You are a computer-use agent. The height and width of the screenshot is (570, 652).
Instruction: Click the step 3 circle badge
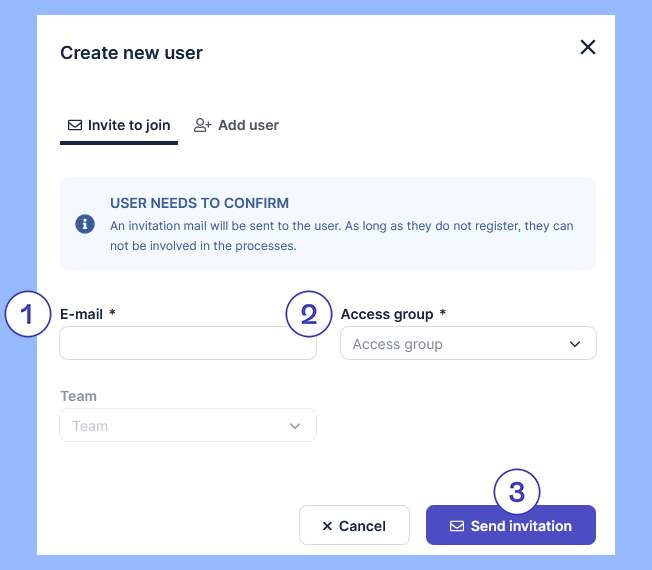(517, 491)
